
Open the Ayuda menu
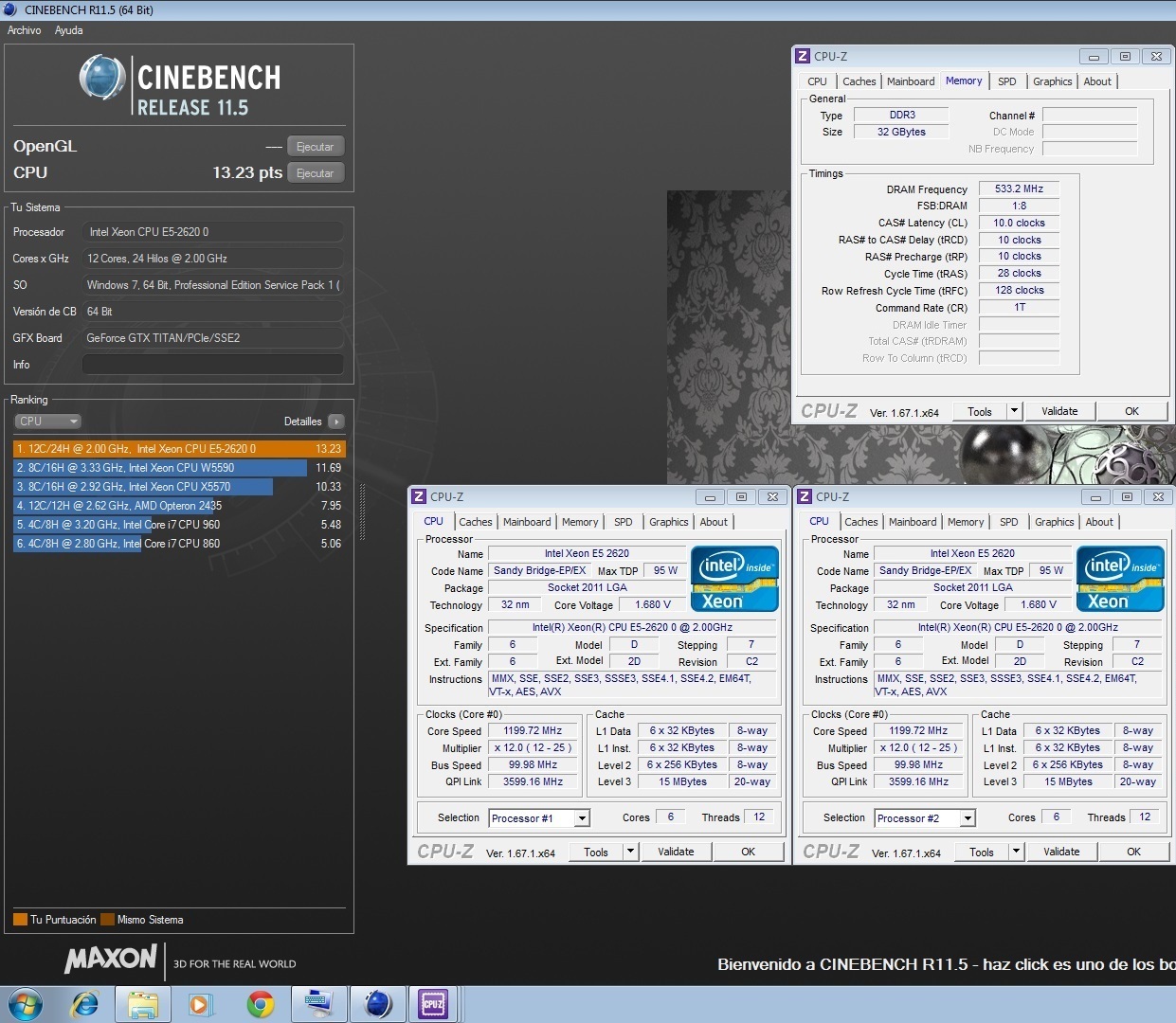point(68,30)
